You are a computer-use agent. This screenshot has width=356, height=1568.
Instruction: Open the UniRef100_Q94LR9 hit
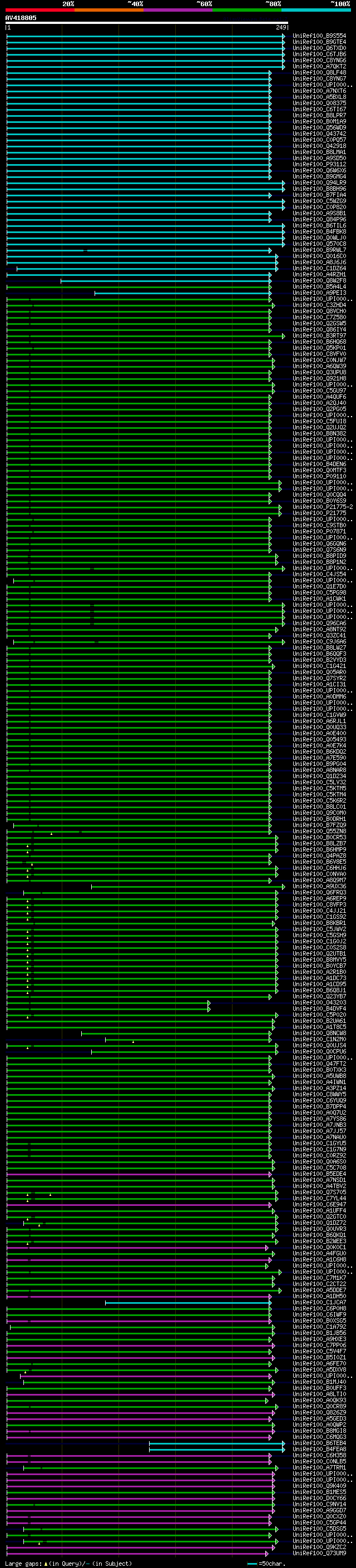coord(319,182)
